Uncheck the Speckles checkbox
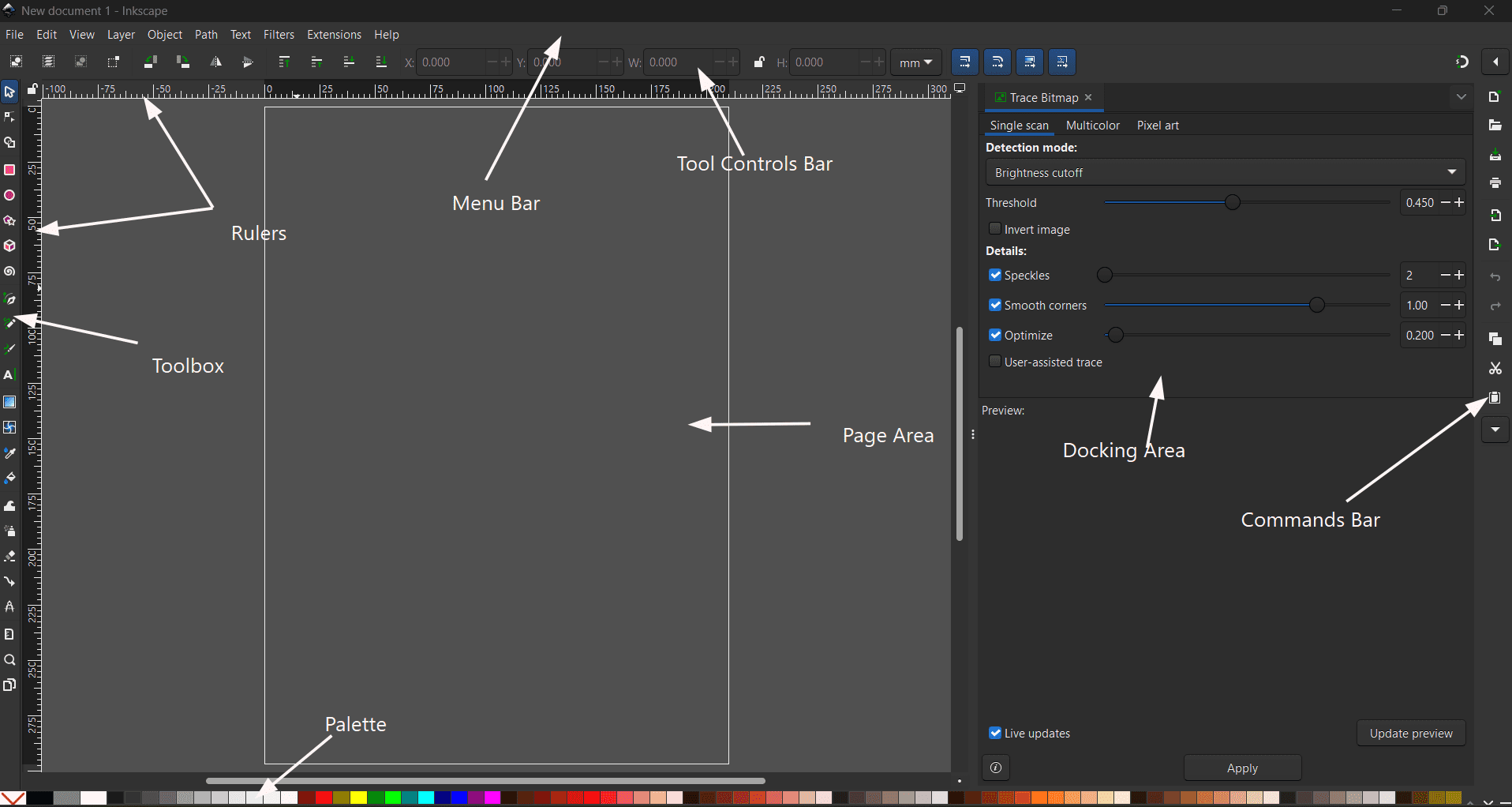The width and height of the screenshot is (1512, 807). click(x=995, y=275)
